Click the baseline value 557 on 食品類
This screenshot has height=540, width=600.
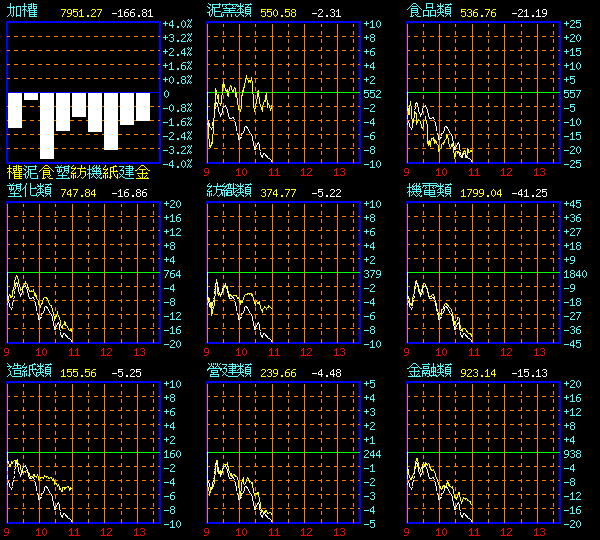(572, 94)
